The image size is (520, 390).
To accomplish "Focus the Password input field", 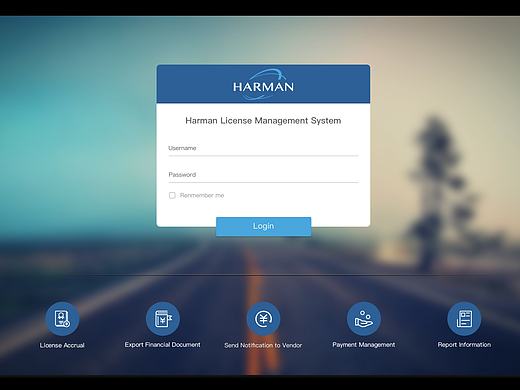I will click(263, 175).
